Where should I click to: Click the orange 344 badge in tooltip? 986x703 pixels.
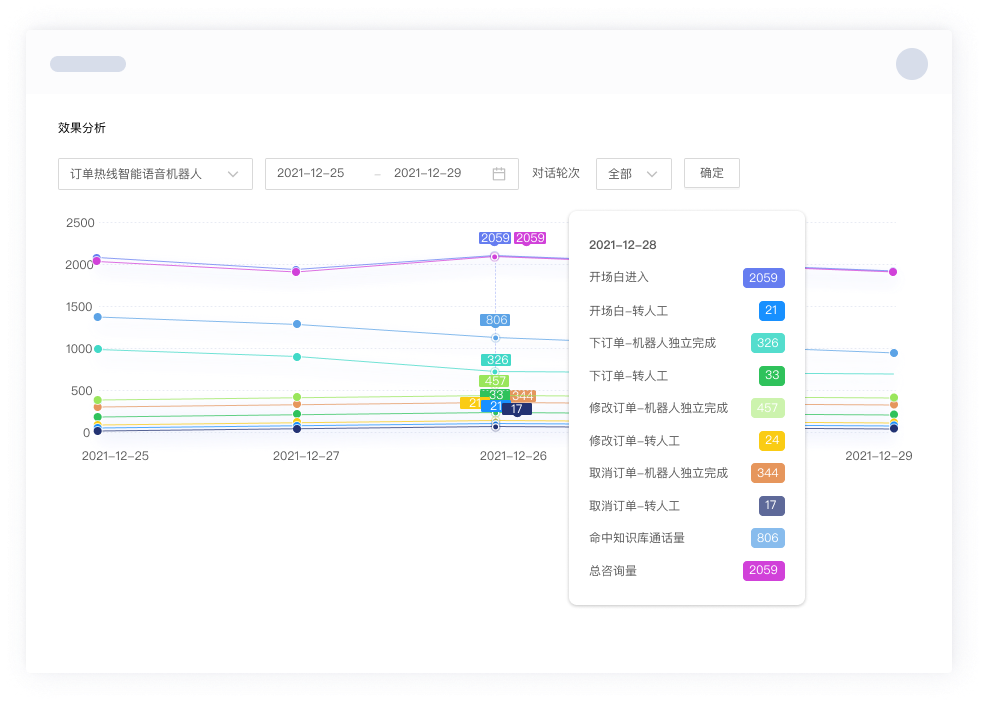(767, 473)
